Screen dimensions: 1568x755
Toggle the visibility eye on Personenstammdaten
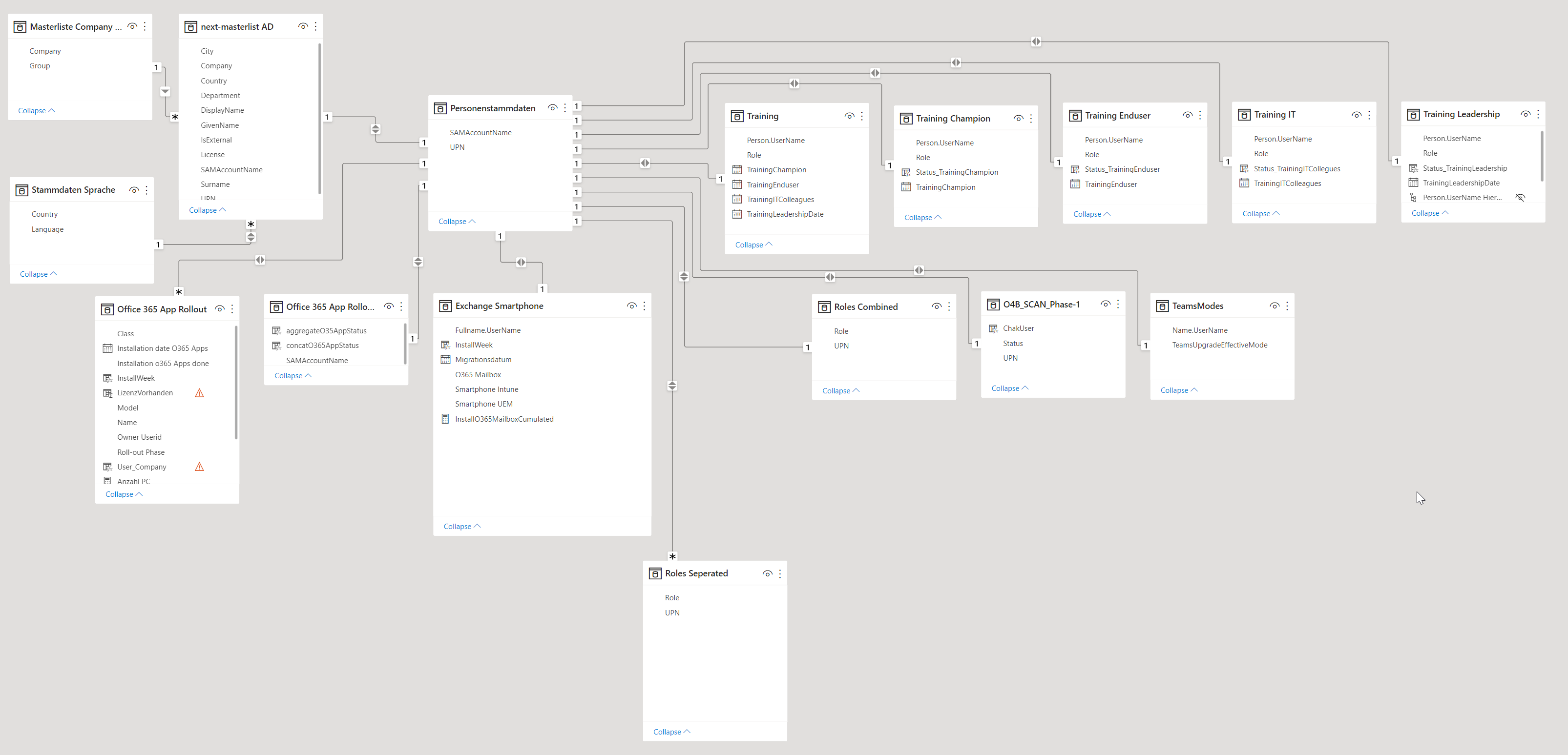click(552, 108)
